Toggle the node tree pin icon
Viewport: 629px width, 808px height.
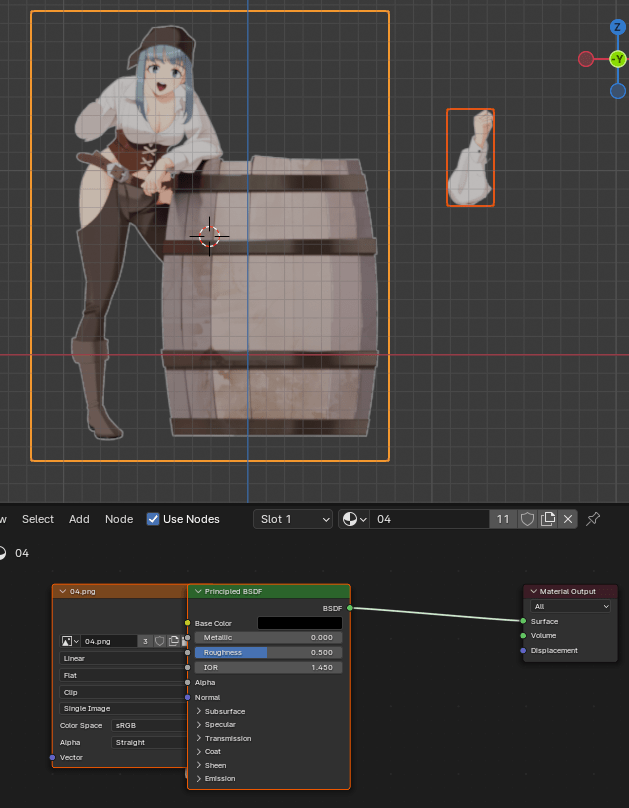tap(593, 519)
